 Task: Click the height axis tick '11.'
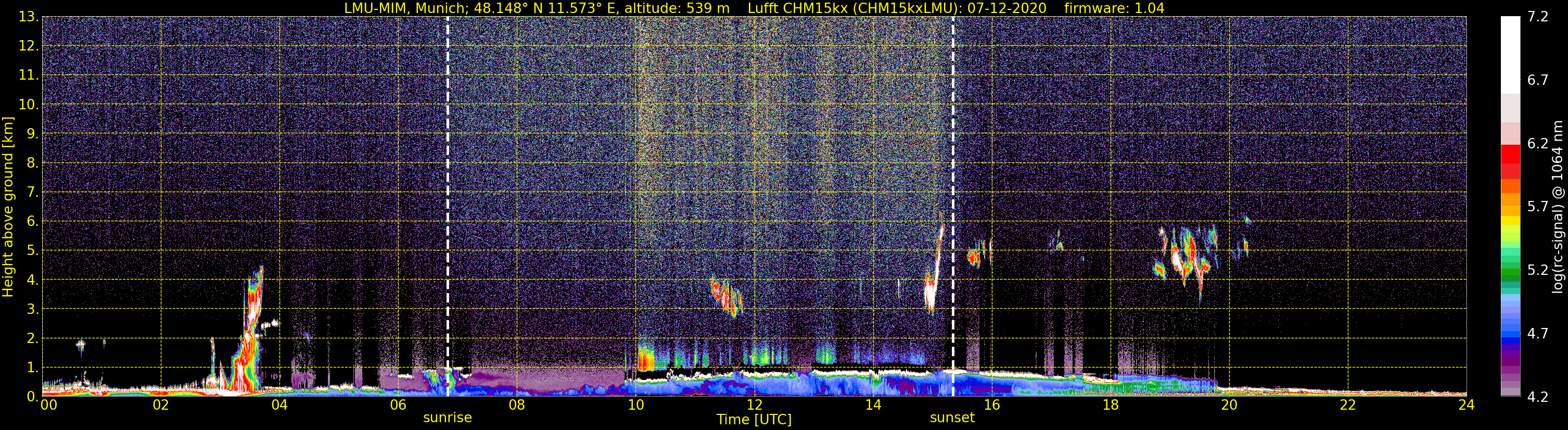(29, 75)
